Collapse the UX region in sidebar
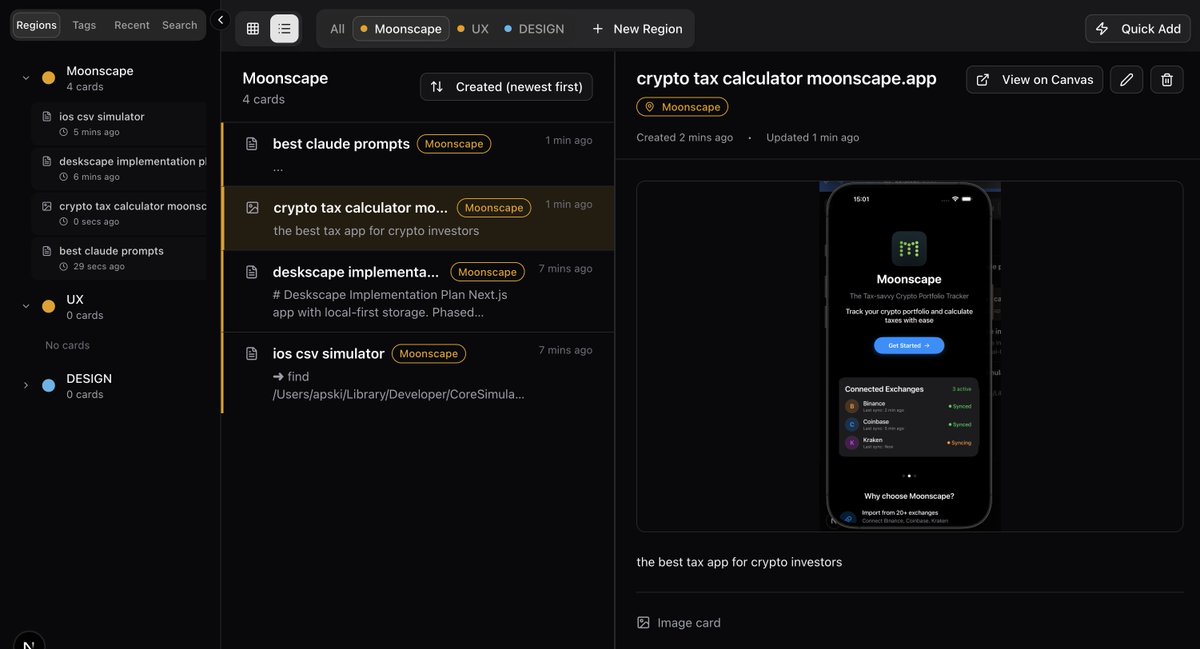 click(x=26, y=306)
